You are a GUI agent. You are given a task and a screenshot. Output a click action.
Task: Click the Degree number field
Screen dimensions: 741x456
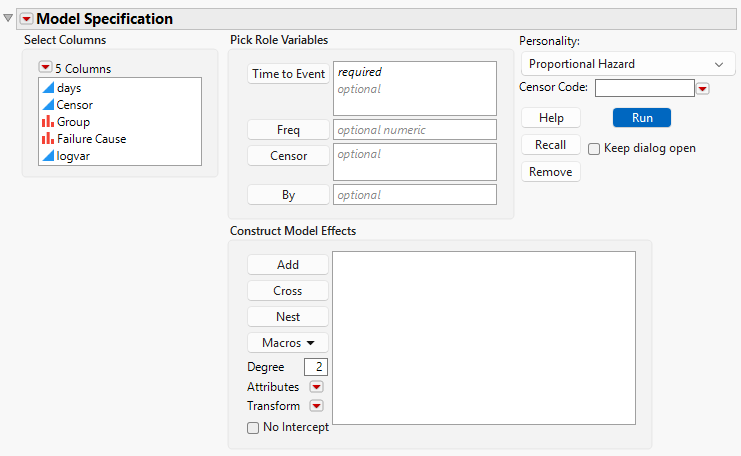[316, 367]
